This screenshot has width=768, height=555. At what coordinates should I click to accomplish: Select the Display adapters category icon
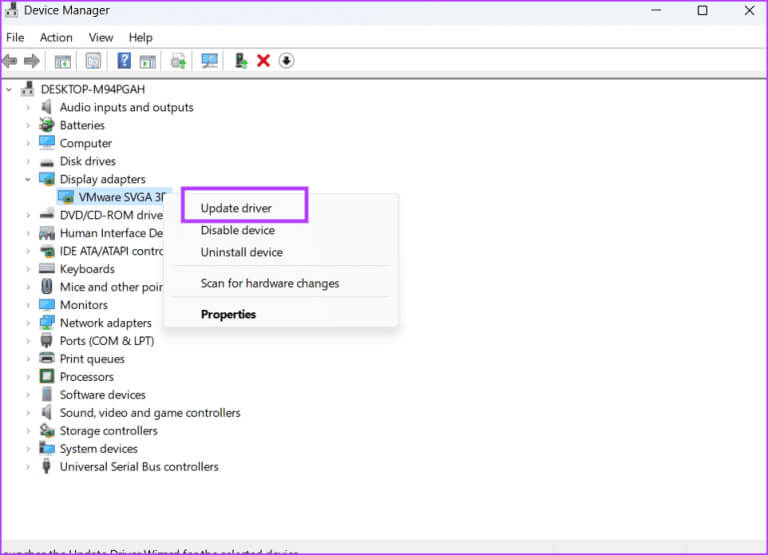coord(47,179)
